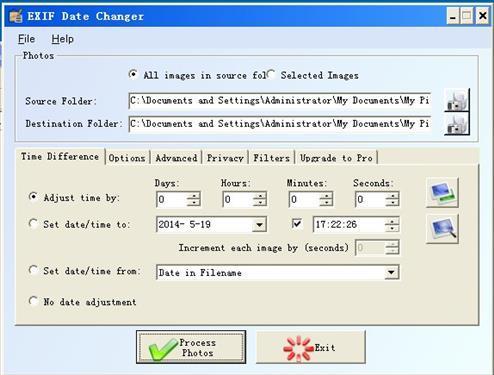Switch to the Advanced tab
Viewport: 494px width, 375px height.
point(176,158)
